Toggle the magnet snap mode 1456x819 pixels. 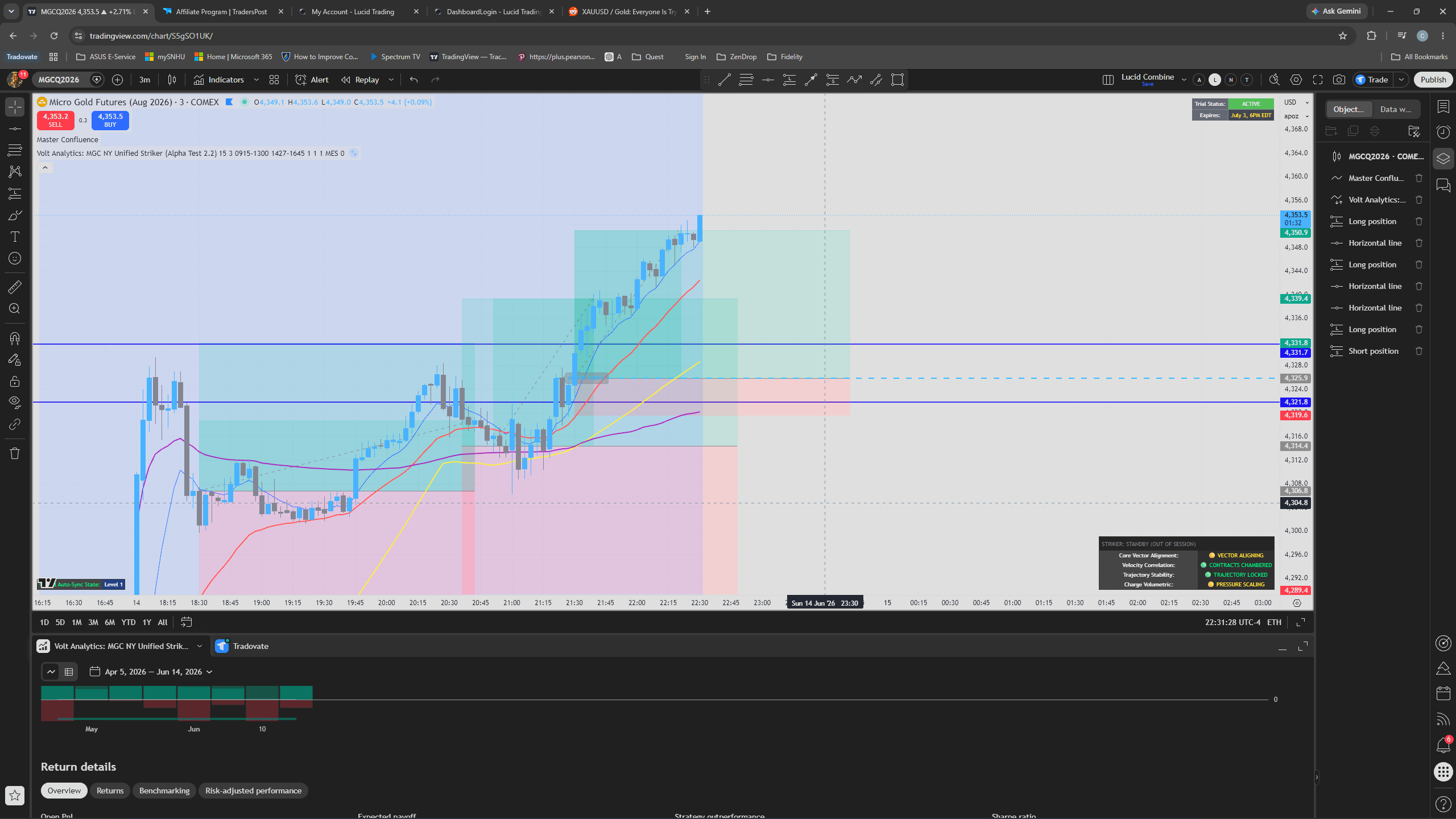(x=15, y=338)
